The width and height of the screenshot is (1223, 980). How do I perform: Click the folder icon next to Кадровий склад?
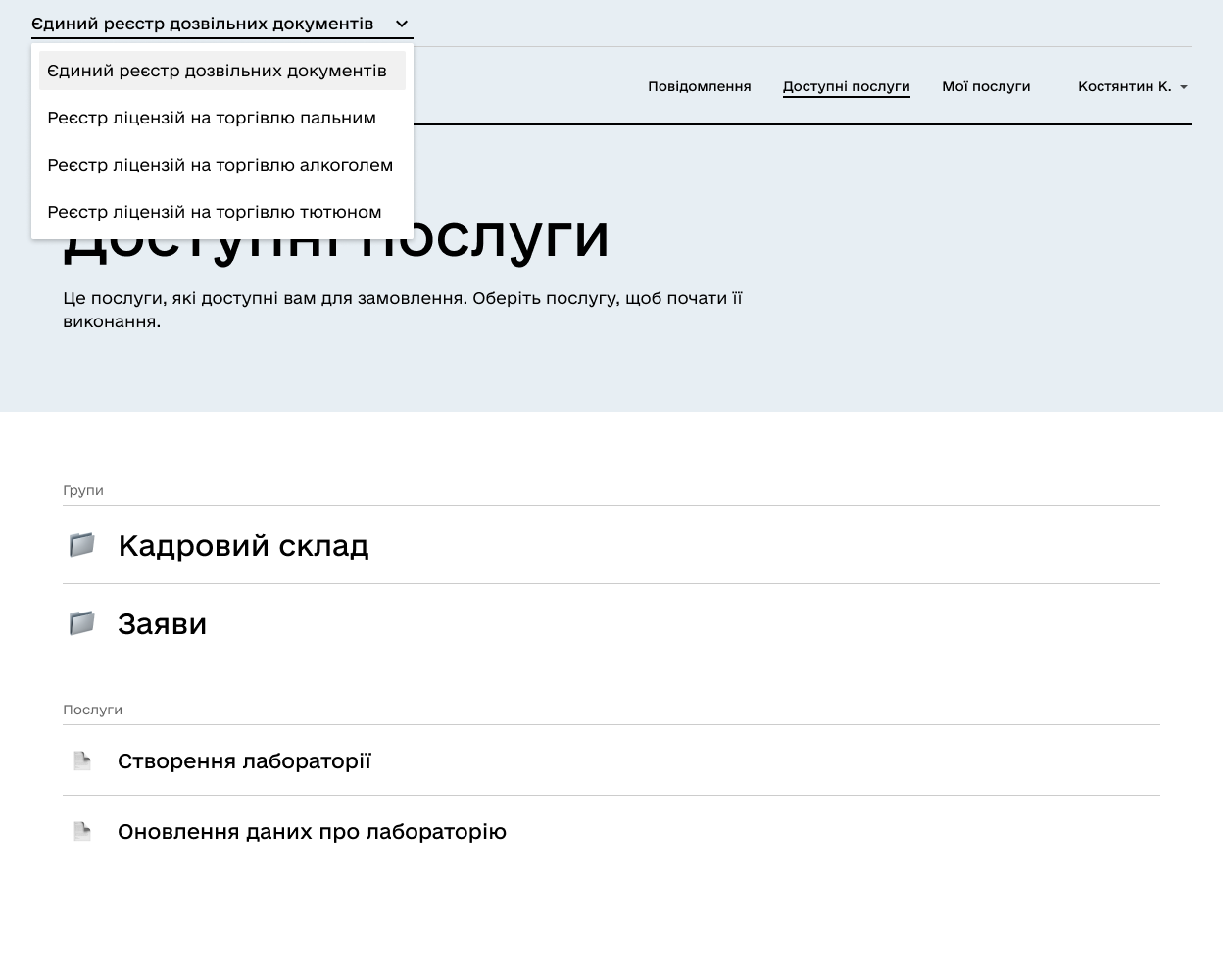(82, 545)
